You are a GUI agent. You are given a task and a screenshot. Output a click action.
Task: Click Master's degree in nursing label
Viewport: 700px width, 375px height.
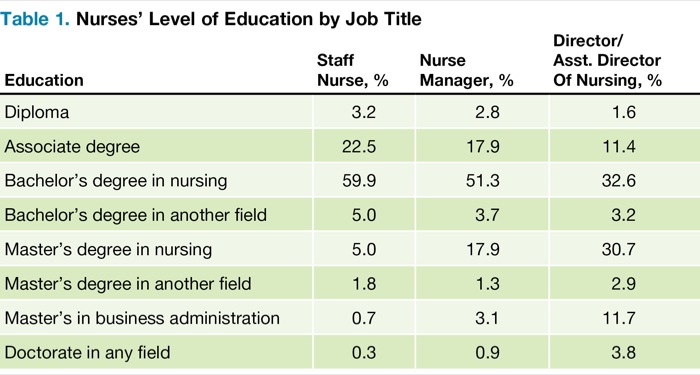(108, 250)
